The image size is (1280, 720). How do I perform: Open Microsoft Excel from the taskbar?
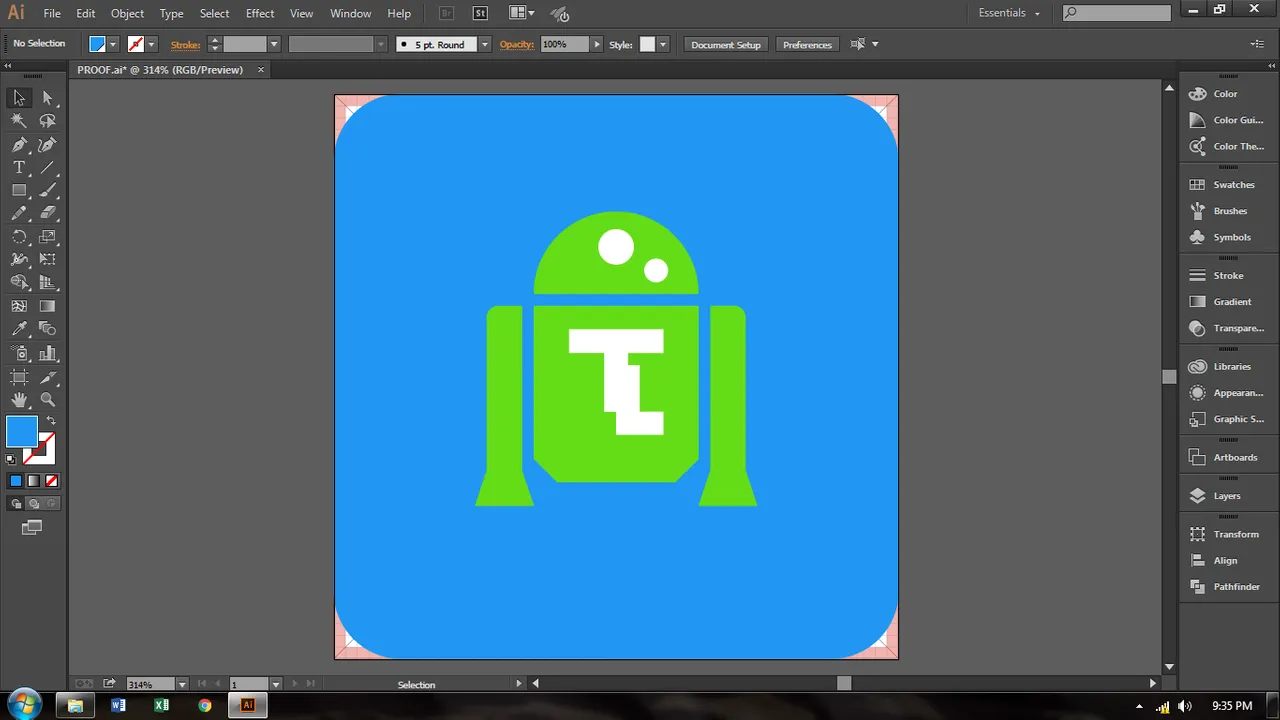click(162, 705)
